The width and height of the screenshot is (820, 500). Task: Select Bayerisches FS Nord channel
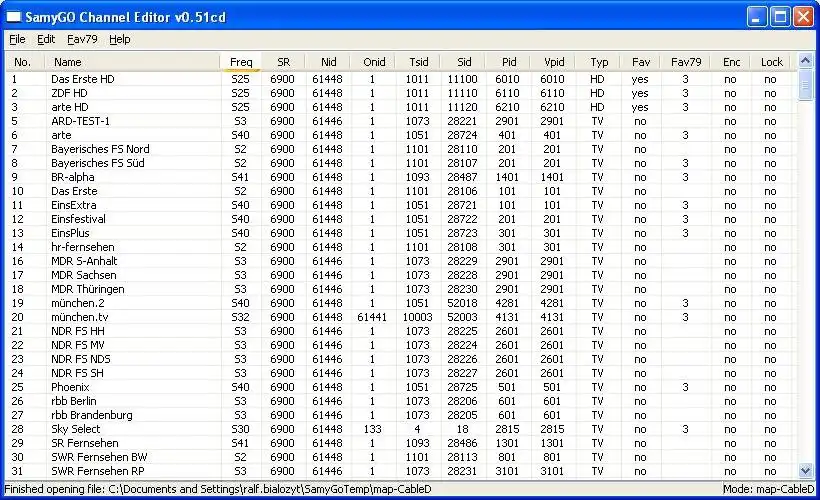pyautogui.click(x=100, y=149)
